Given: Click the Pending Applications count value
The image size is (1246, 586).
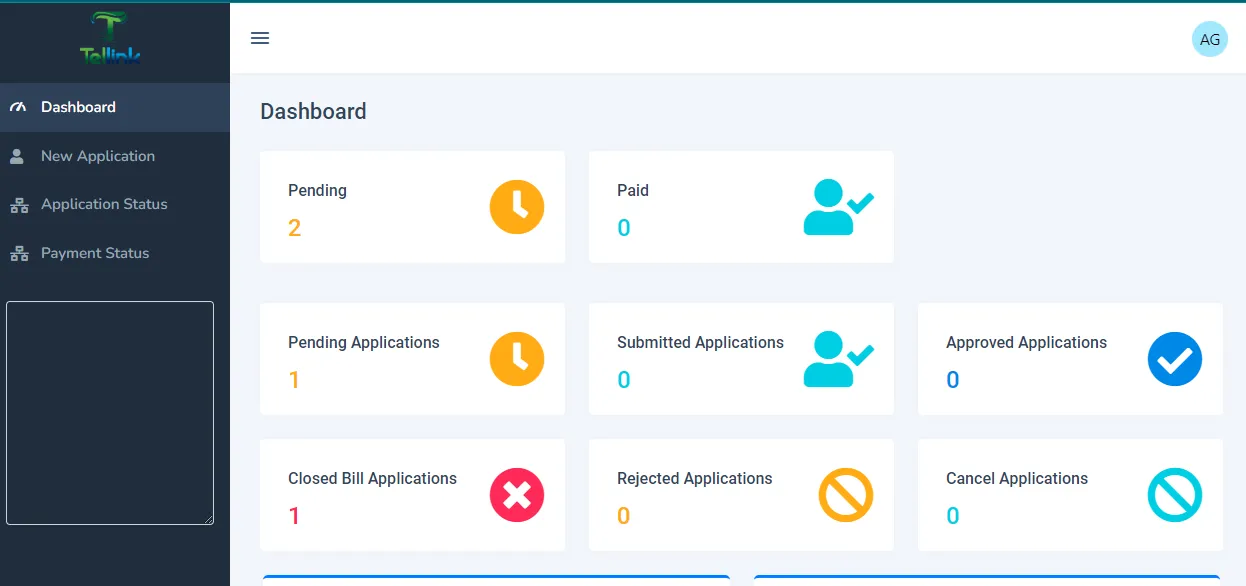Looking at the screenshot, I should pyautogui.click(x=294, y=380).
